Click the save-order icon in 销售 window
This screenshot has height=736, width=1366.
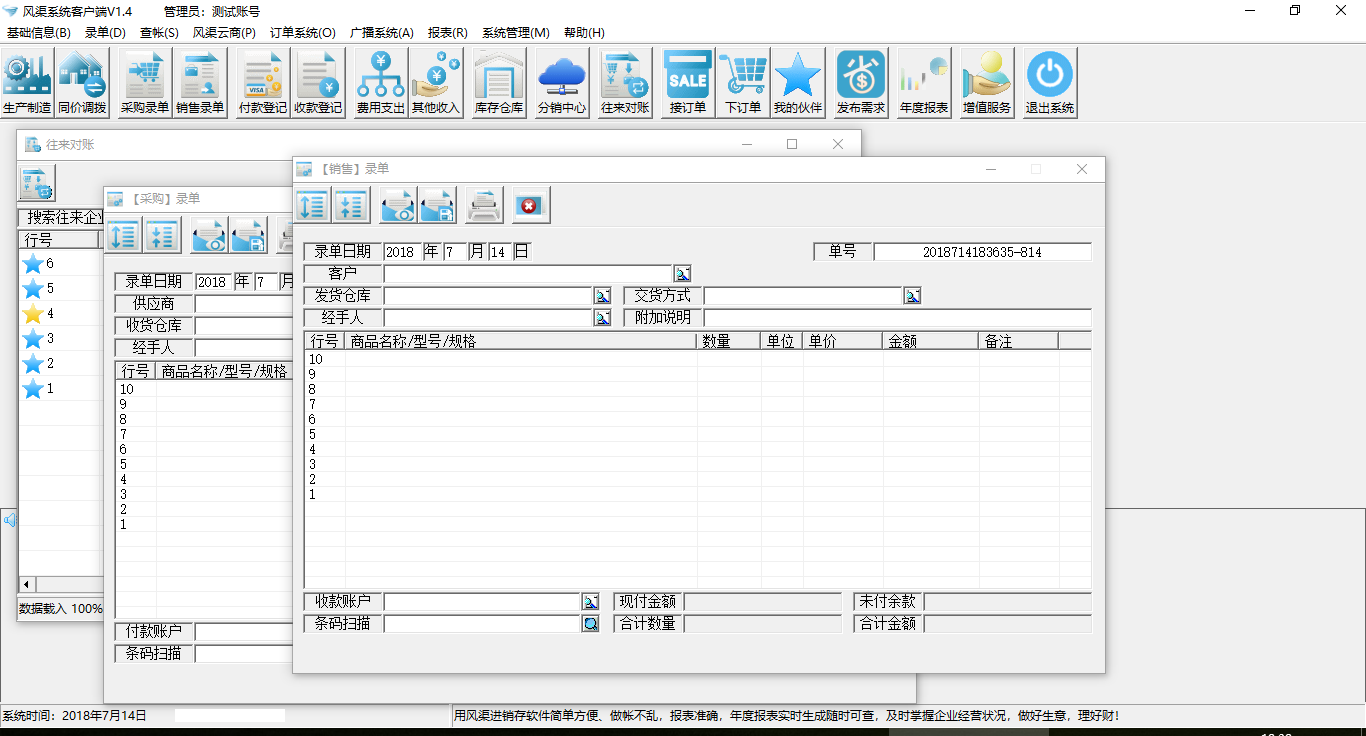(x=437, y=206)
